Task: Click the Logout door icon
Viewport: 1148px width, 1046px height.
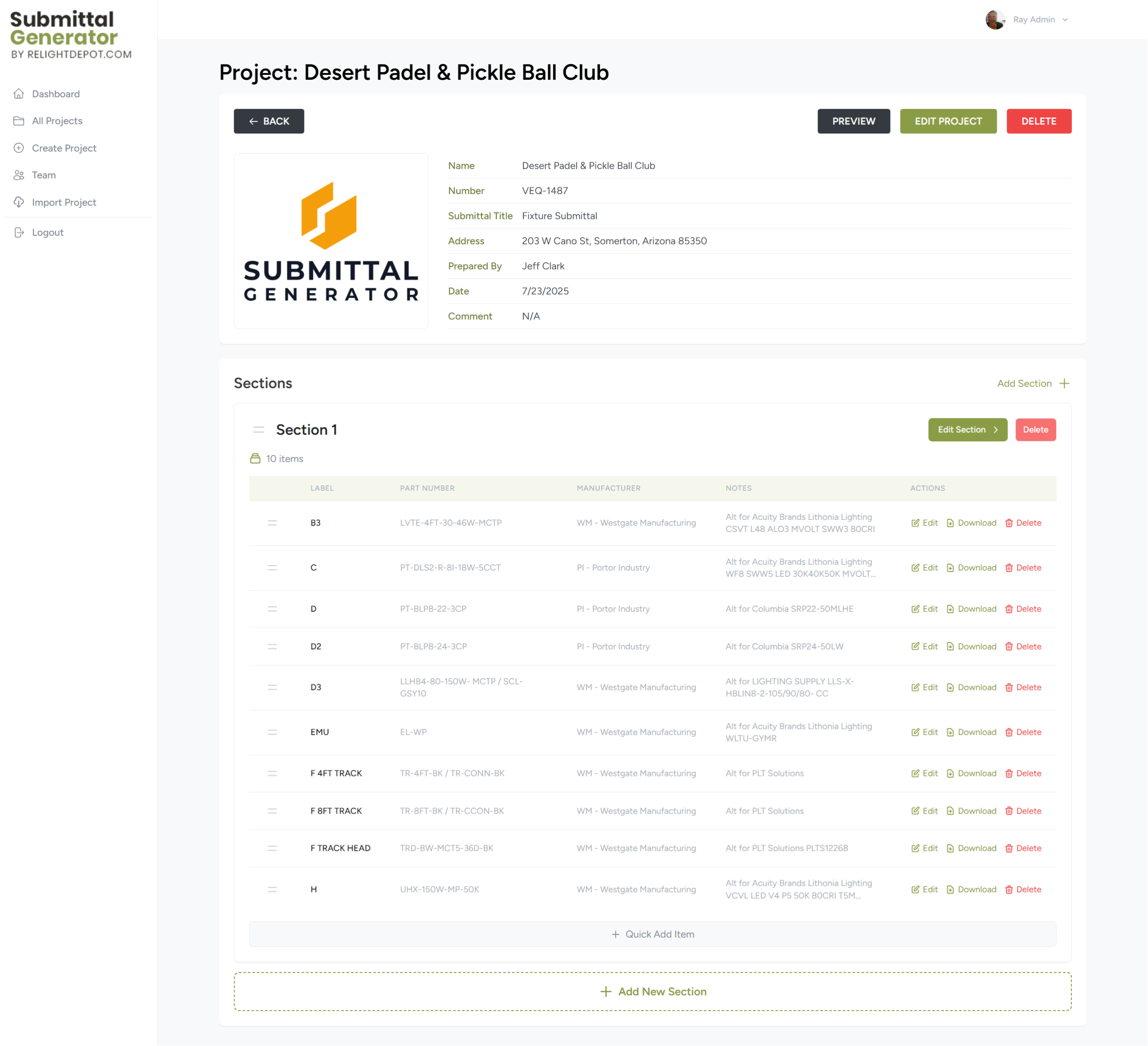Action: pos(19,232)
